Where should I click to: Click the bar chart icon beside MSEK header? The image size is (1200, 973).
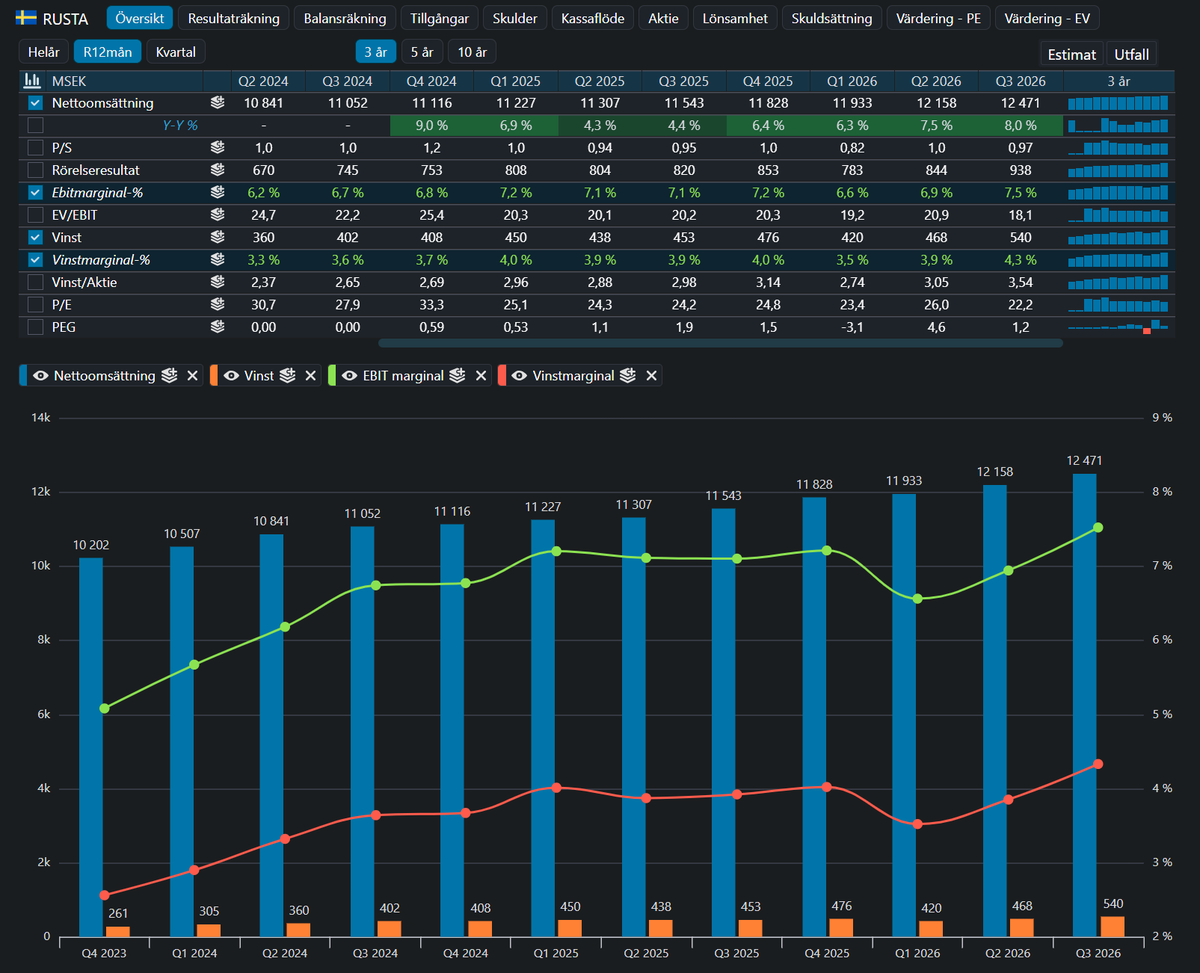click(32, 81)
